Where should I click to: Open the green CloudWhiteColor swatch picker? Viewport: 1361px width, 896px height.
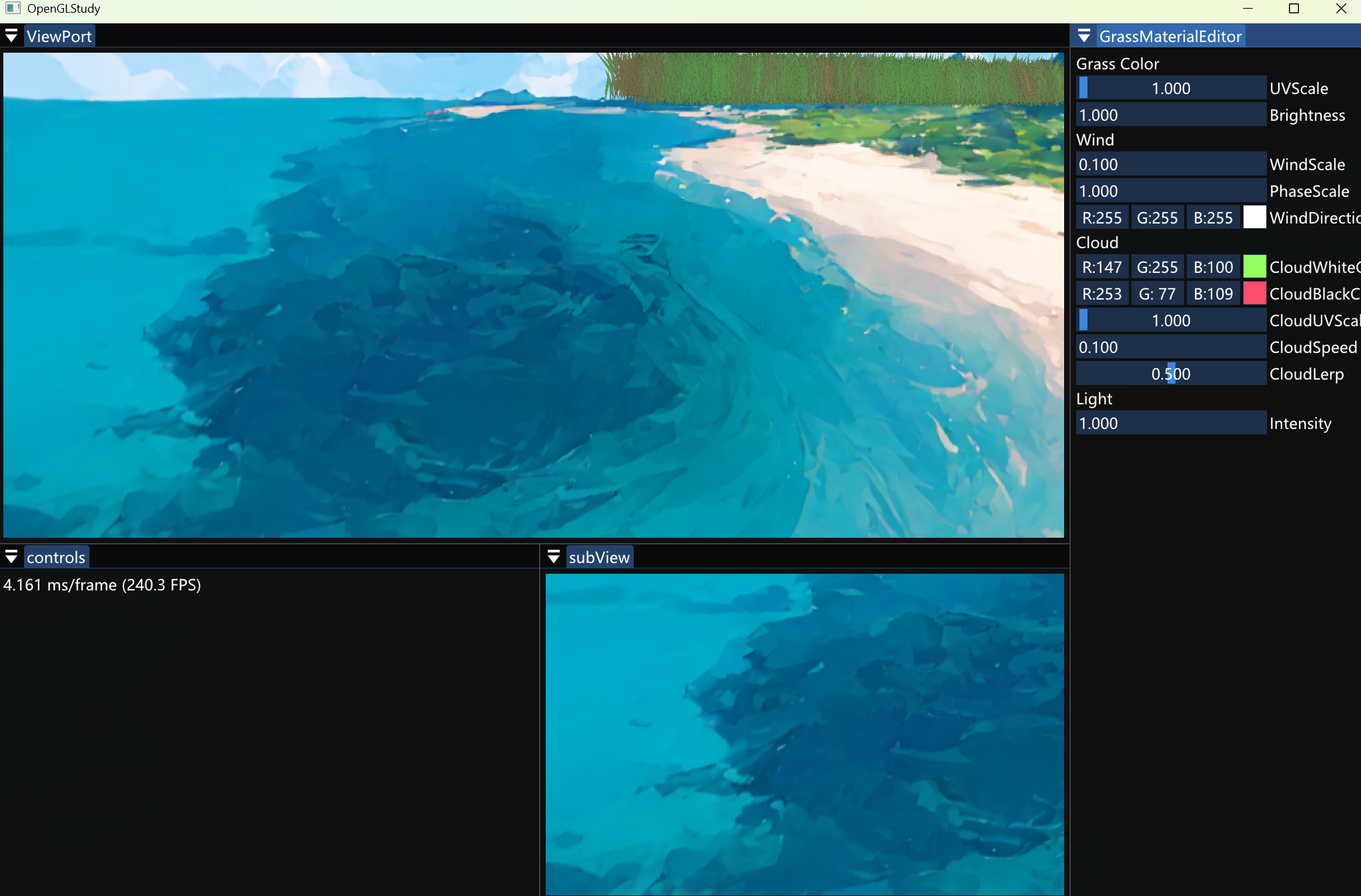pyautogui.click(x=1255, y=266)
